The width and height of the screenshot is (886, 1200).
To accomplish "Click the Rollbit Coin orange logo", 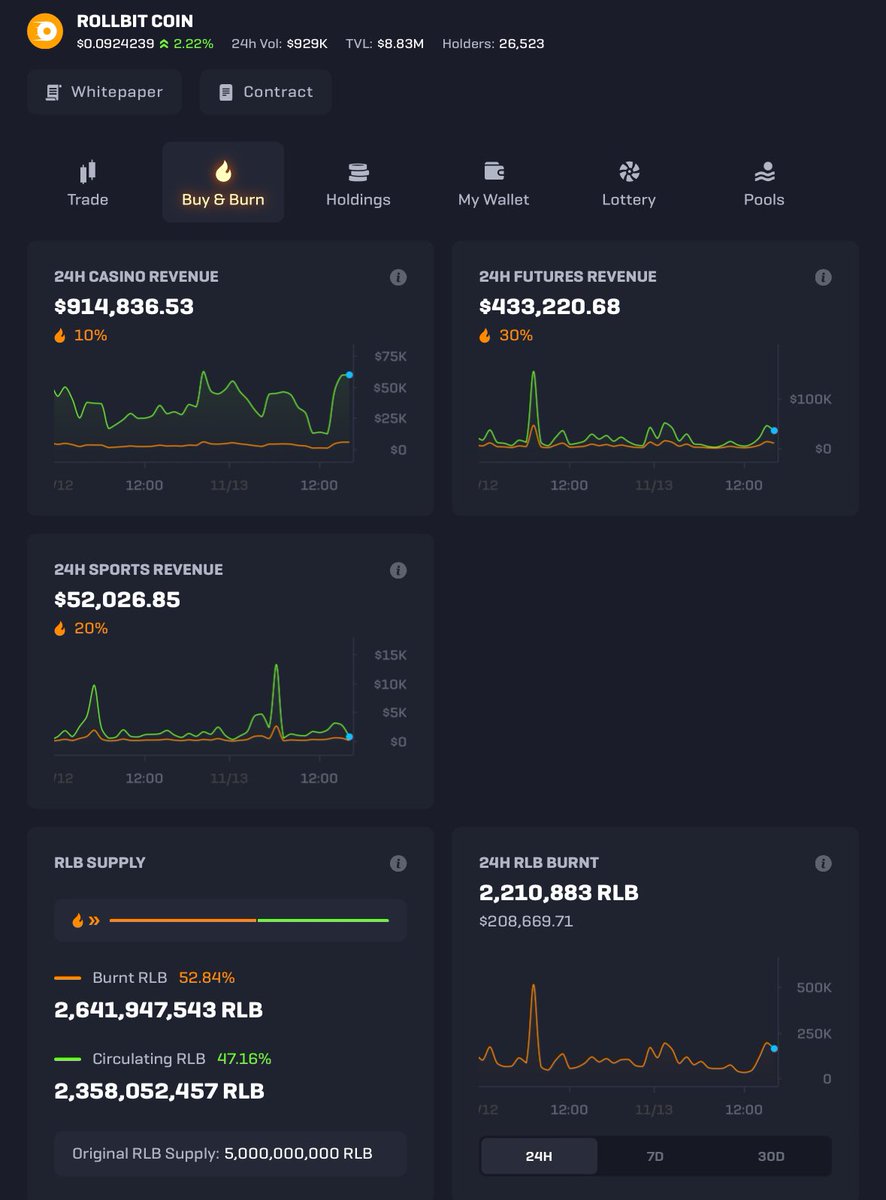I will point(45,32).
